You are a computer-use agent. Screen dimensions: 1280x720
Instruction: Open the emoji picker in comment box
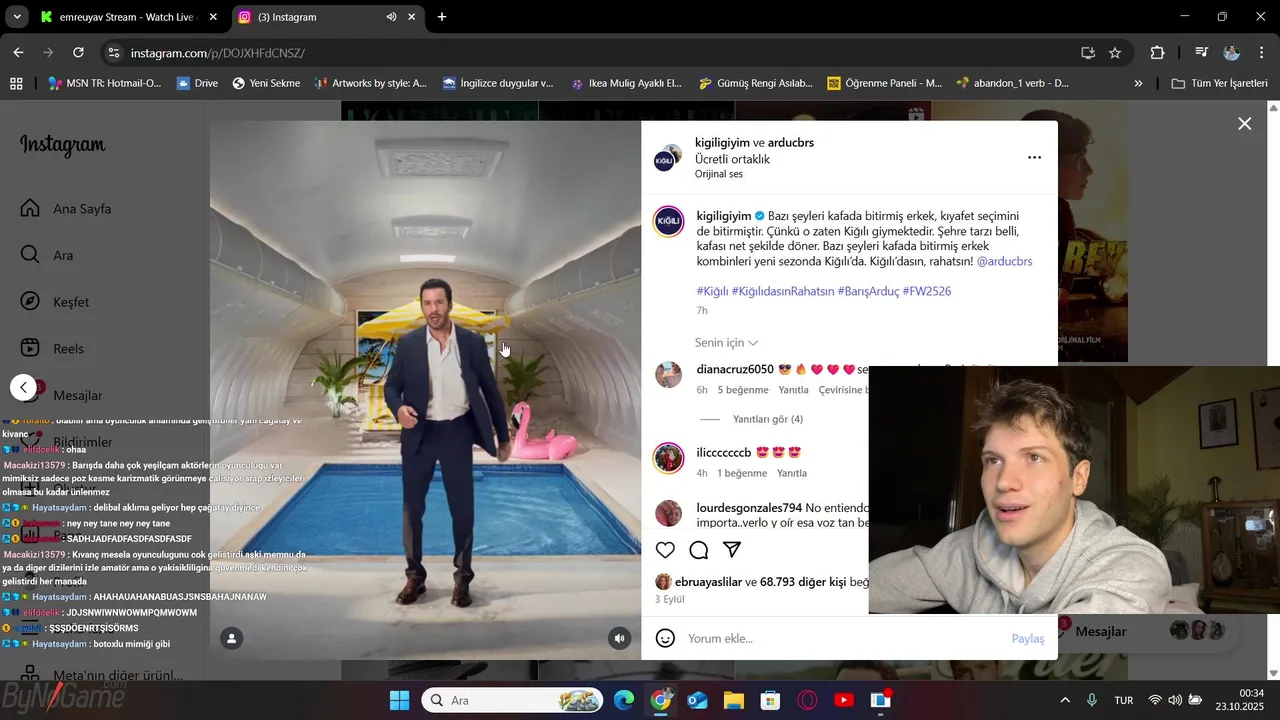(665, 638)
